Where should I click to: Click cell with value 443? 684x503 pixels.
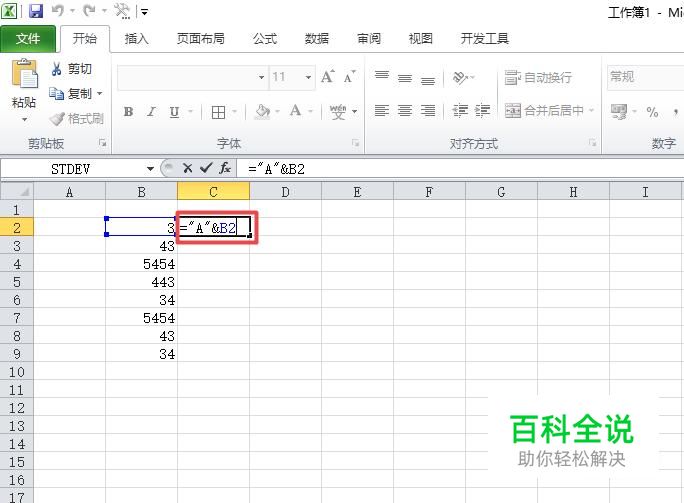click(x=141, y=282)
